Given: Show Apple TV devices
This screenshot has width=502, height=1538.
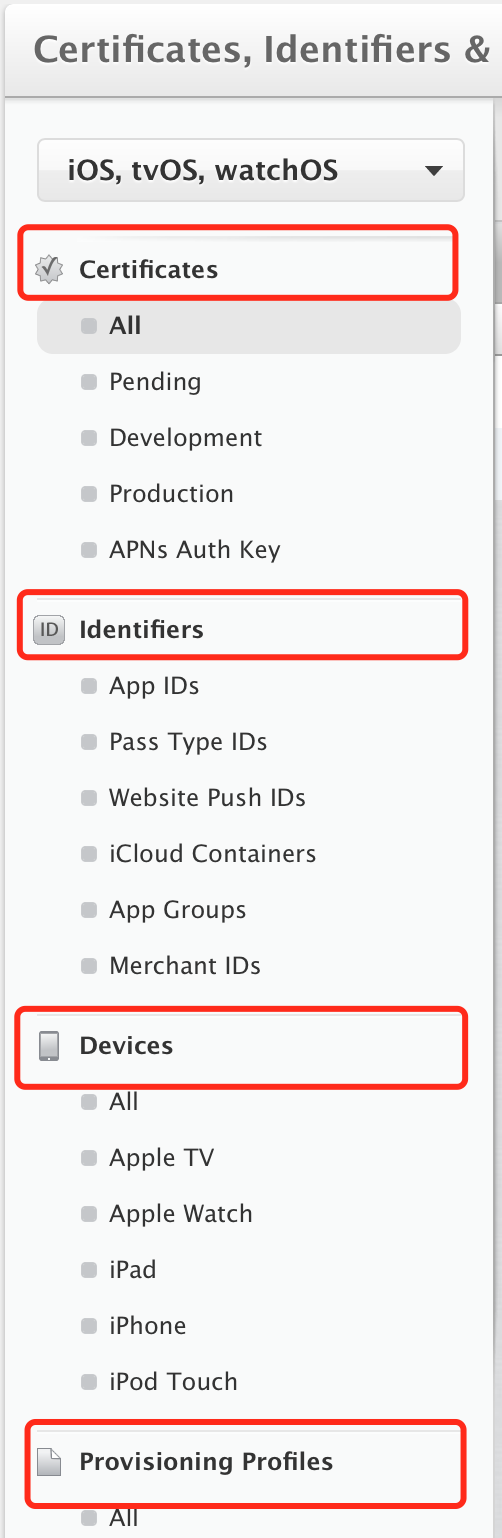Looking at the screenshot, I should [x=162, y=1158].
